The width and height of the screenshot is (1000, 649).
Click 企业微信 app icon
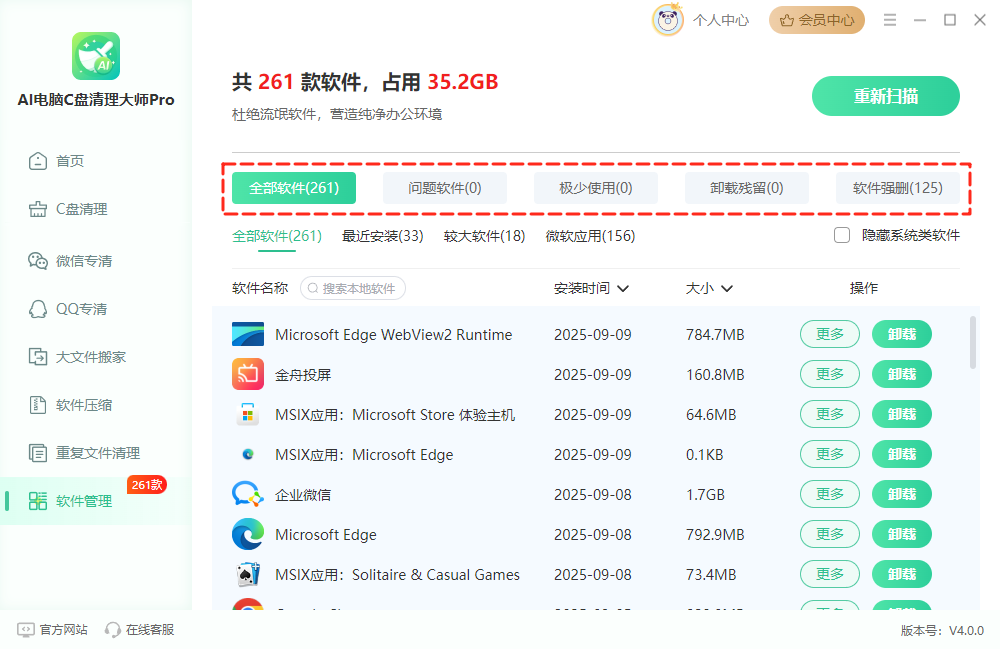coord(248,495)
